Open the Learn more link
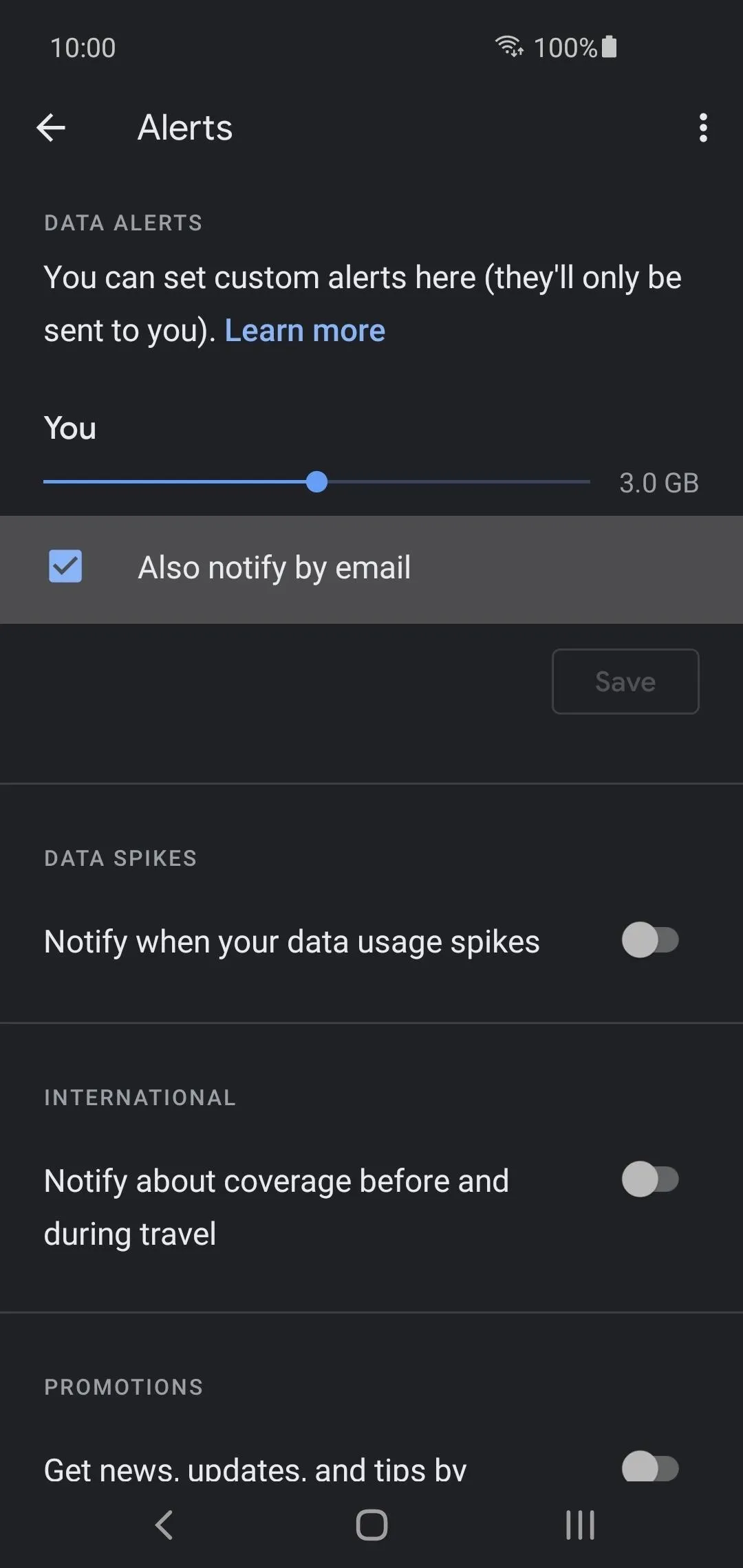This screenshot has height=1568, width=743. [305, 331]
